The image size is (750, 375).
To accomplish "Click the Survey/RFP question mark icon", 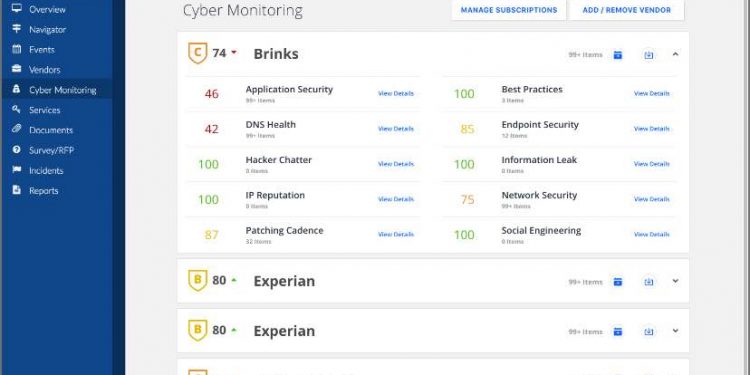I will pos(17,150).
